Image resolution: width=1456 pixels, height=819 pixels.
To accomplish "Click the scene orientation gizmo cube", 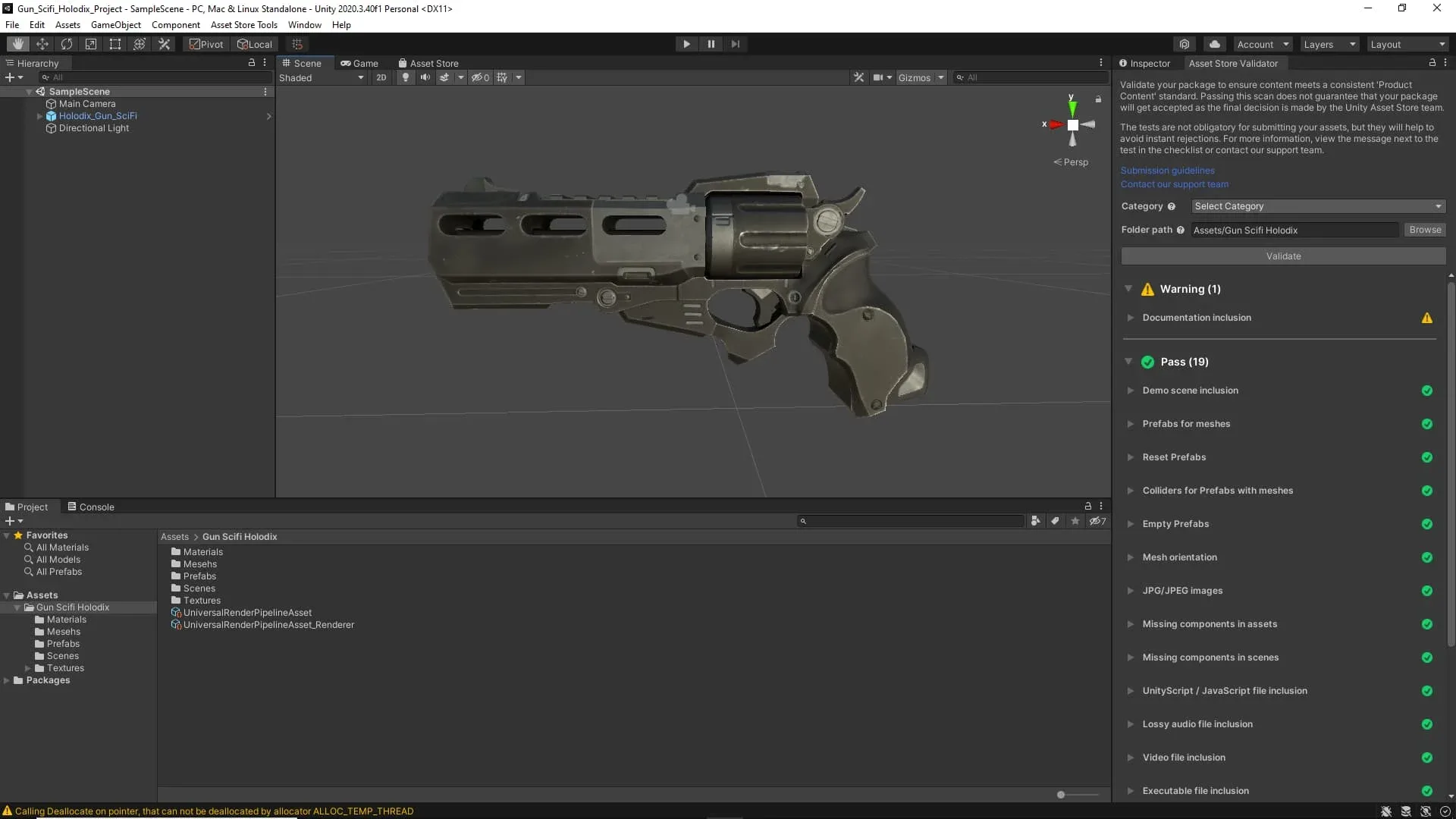I will [1072, 125].
